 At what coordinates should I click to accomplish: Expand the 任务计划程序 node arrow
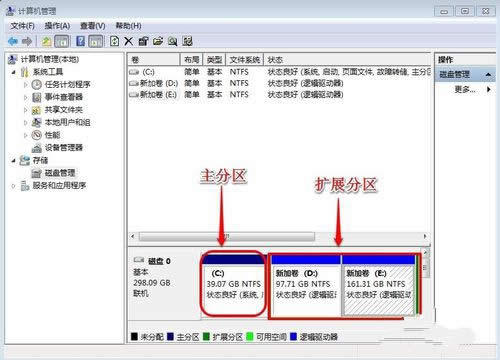click(x=25, y=85)
